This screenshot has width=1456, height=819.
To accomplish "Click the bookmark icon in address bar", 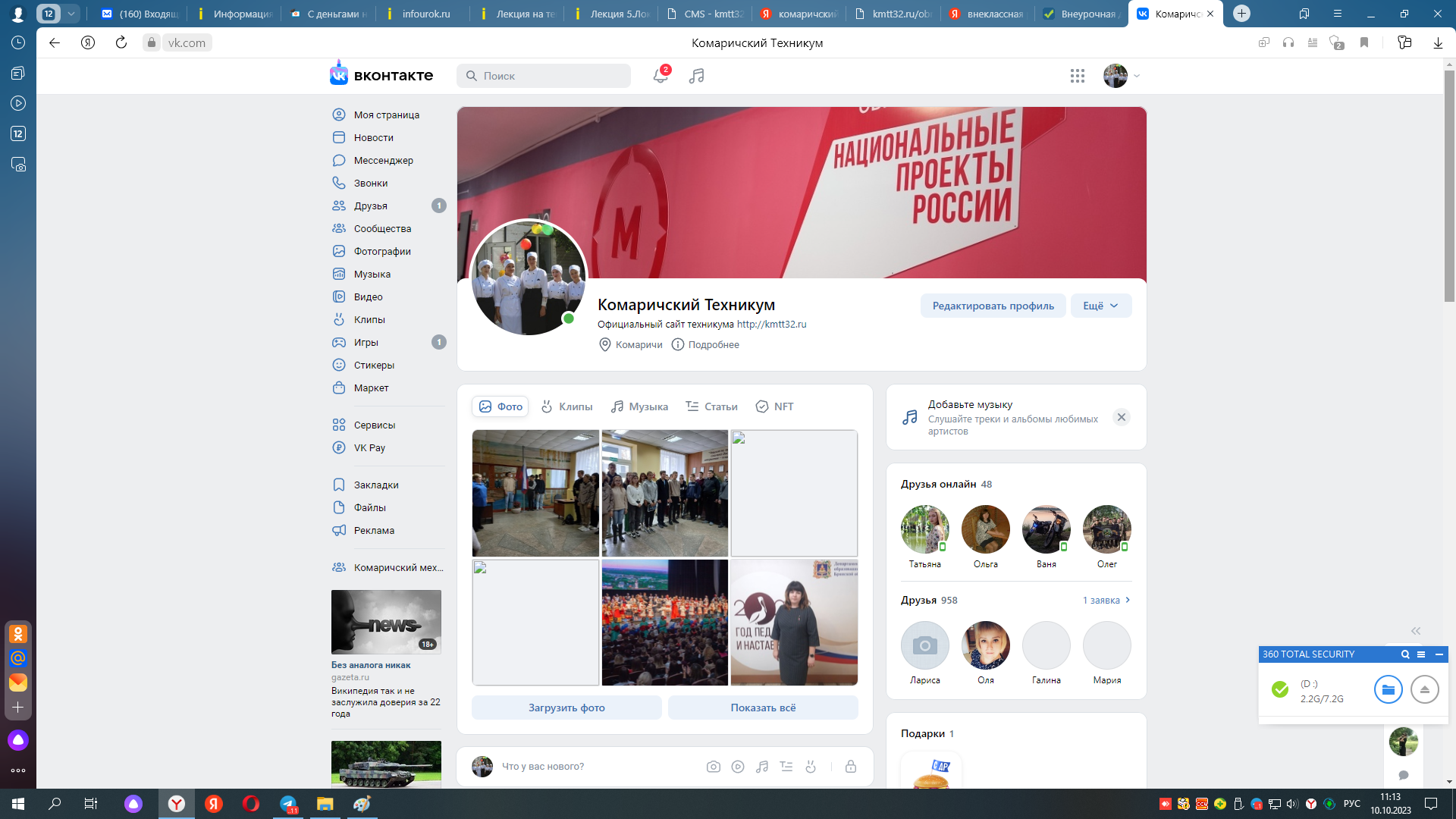I will coord(1364,42).
